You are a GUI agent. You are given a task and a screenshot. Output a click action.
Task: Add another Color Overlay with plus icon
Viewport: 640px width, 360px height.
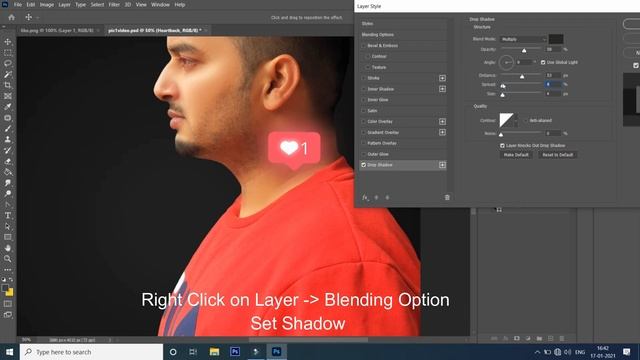[442, 121]
